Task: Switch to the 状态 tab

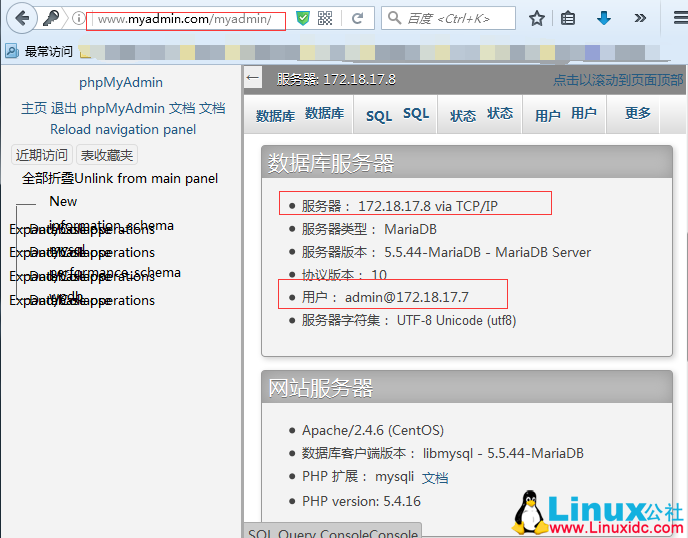Action: point(481,114)
